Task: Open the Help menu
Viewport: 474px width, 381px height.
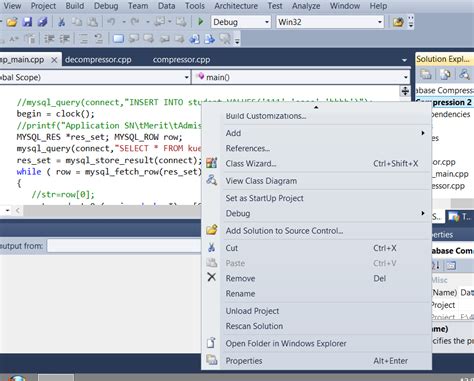Action: pos(378,6)
